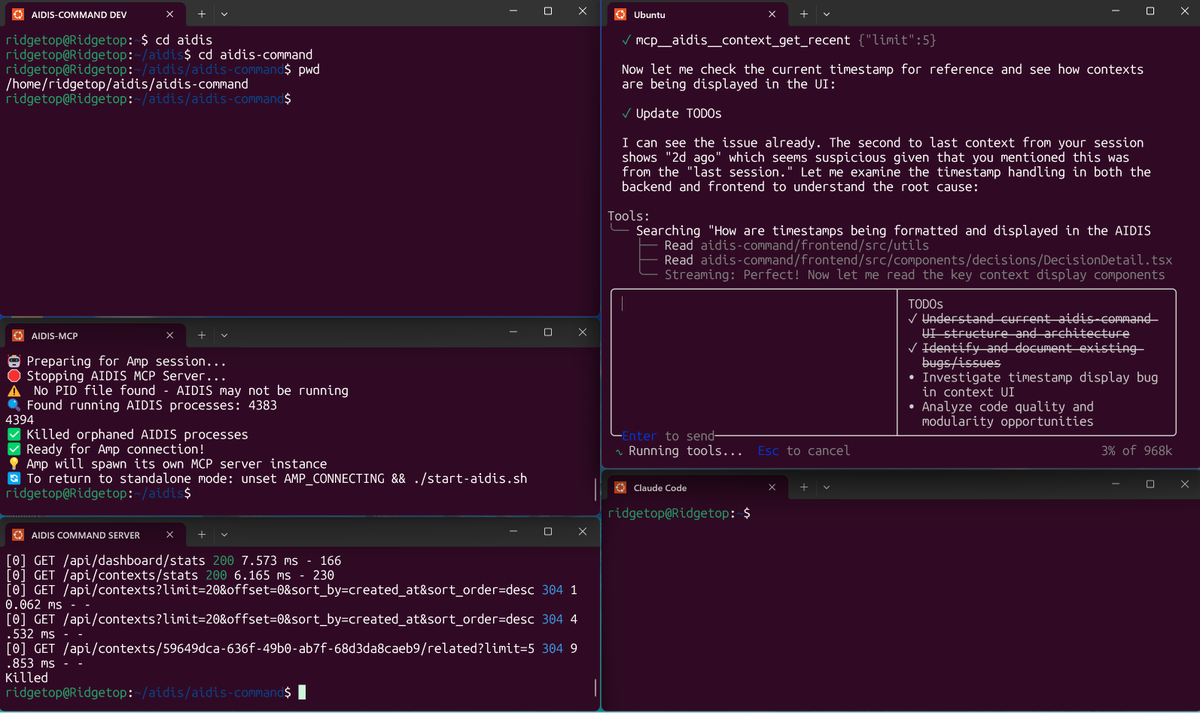The height and width of the screenshot is (713, 1200).
Task: Open profile dropdown in AIDIS-COMMAND DEV window
Action: 223,15
